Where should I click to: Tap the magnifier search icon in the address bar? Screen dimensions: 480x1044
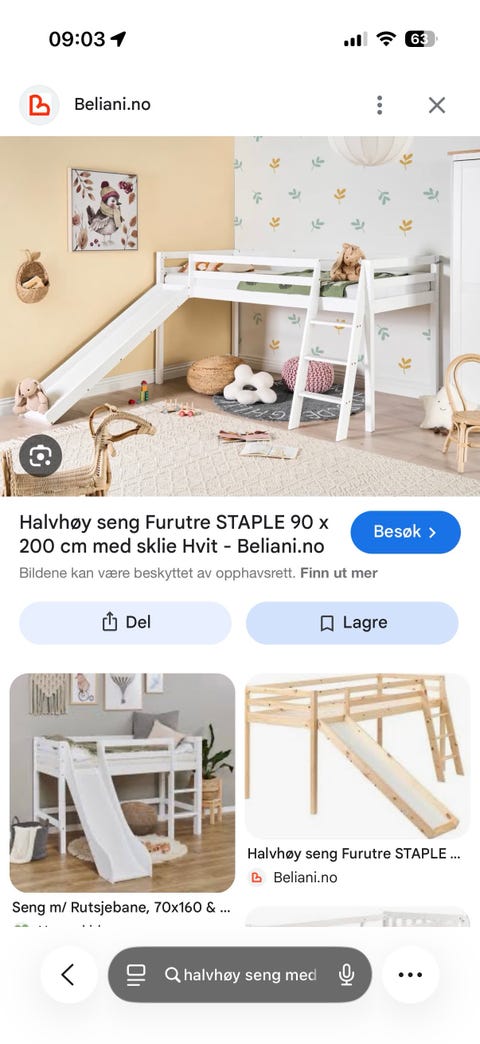pyautogui.click(x=172, y=975)
